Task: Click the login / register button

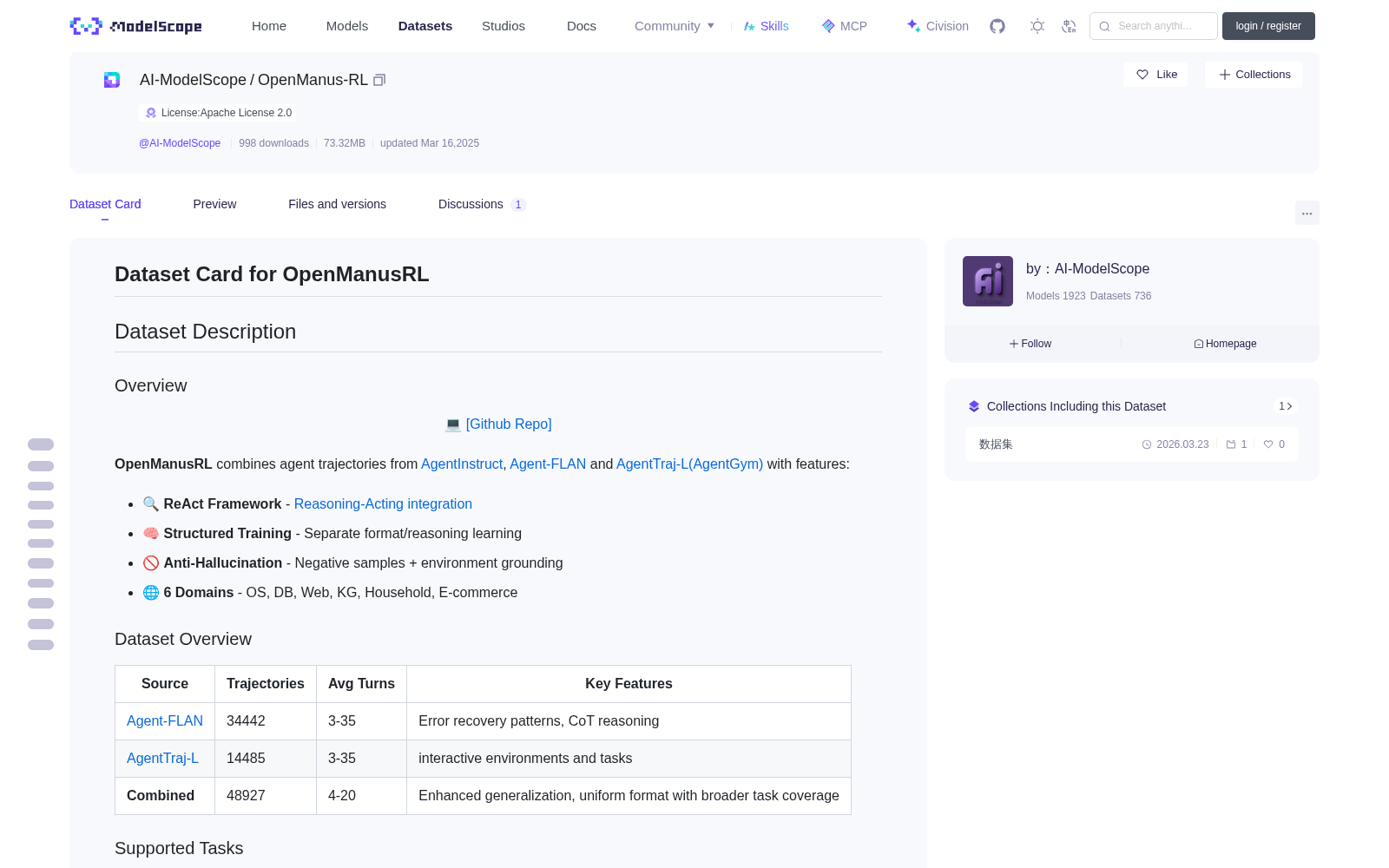Action: (1268, 26)
